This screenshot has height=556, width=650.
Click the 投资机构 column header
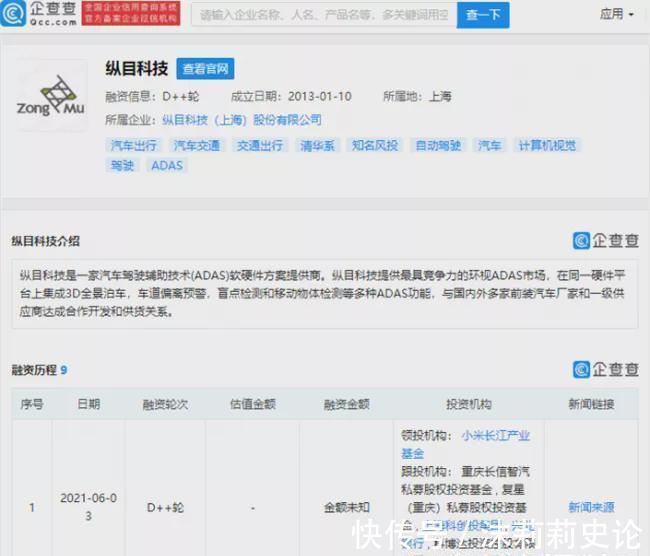coord(469,404)
